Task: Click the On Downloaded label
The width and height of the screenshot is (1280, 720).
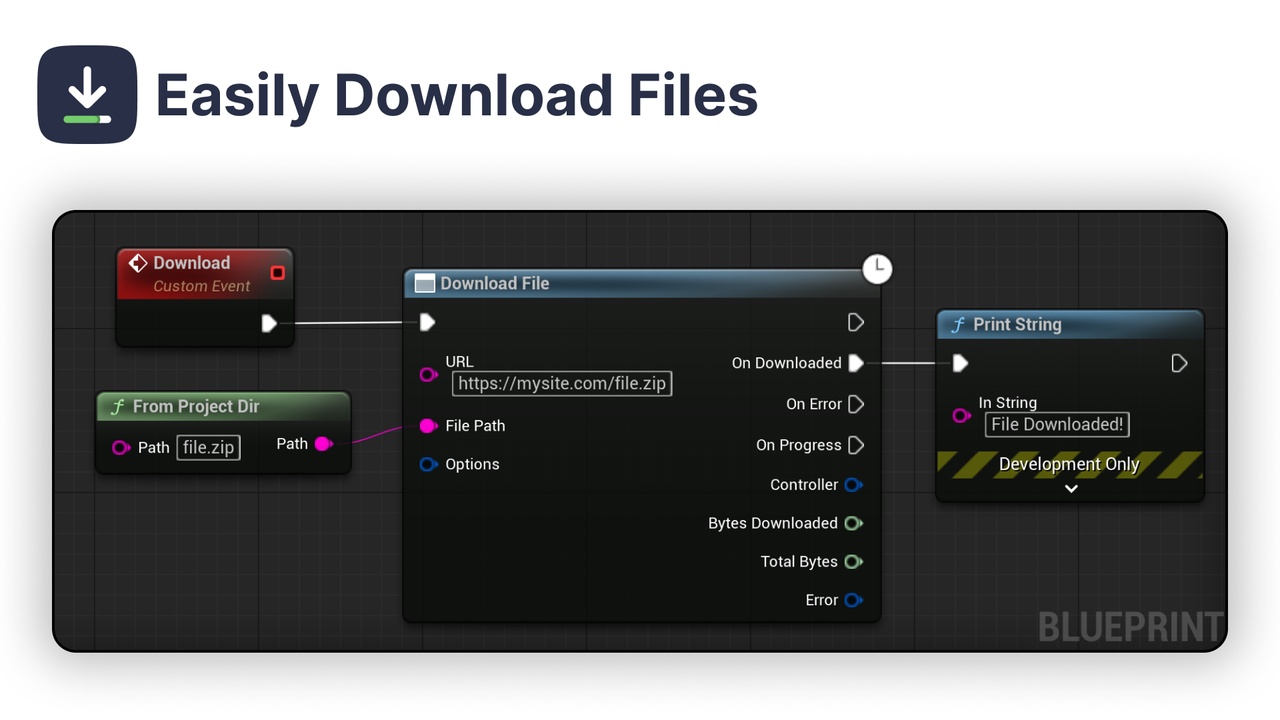Action: [787, 363]
